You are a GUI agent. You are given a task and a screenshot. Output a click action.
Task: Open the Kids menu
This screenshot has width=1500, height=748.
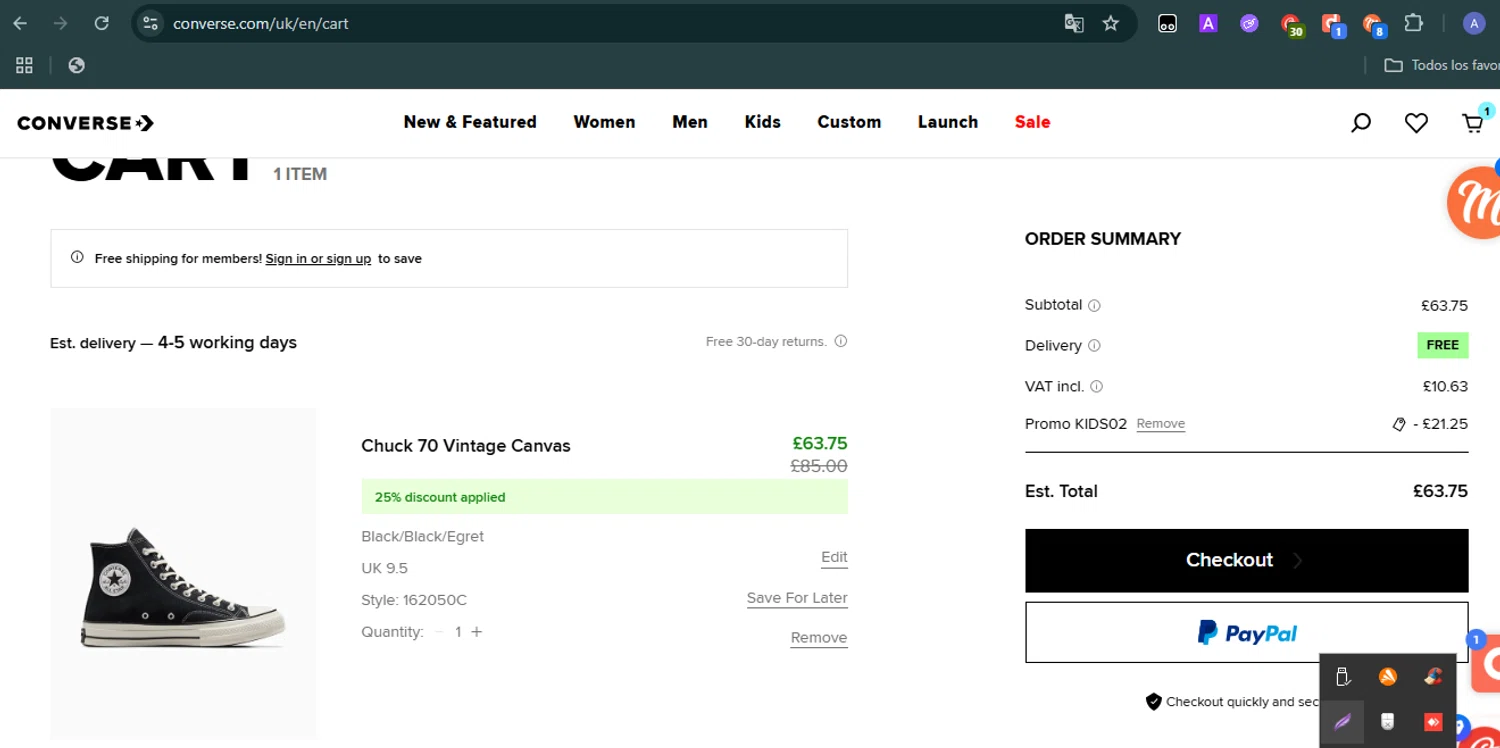click(762, 122)
